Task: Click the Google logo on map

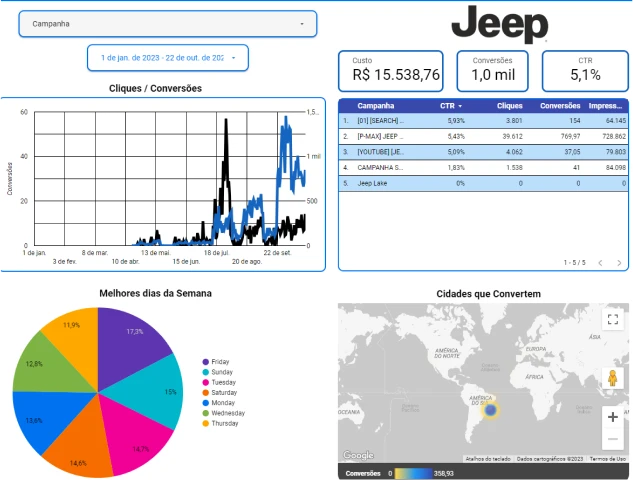Action: pos(358,455)
